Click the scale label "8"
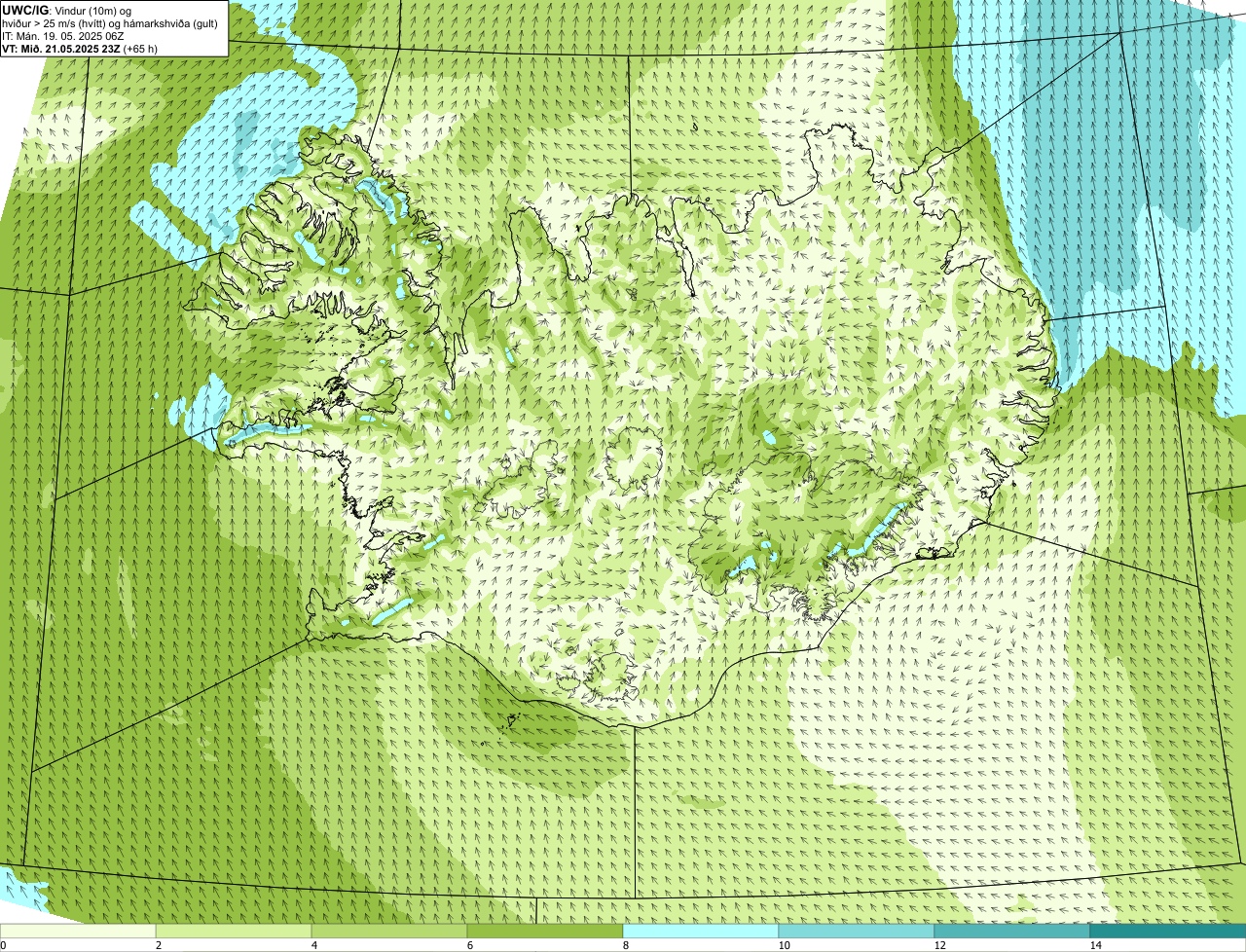Image resolution: width=1246 pixels, height=952 pixels. pyautogui.click(x=625, y=945)
